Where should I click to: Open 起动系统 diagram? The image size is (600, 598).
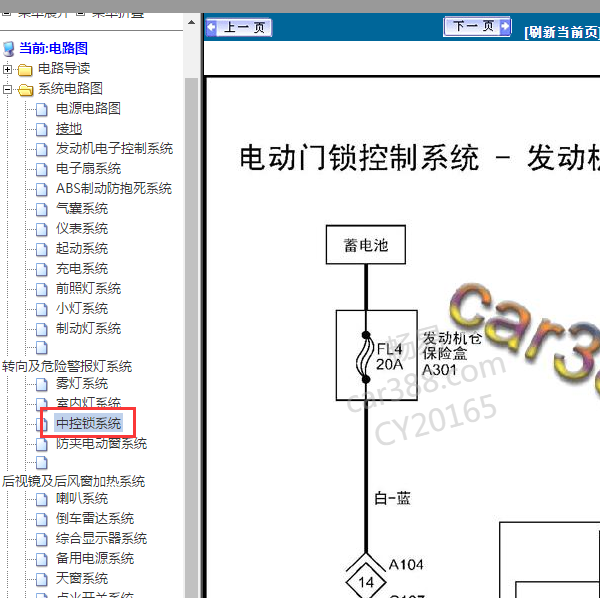click(x=82, y=248)
